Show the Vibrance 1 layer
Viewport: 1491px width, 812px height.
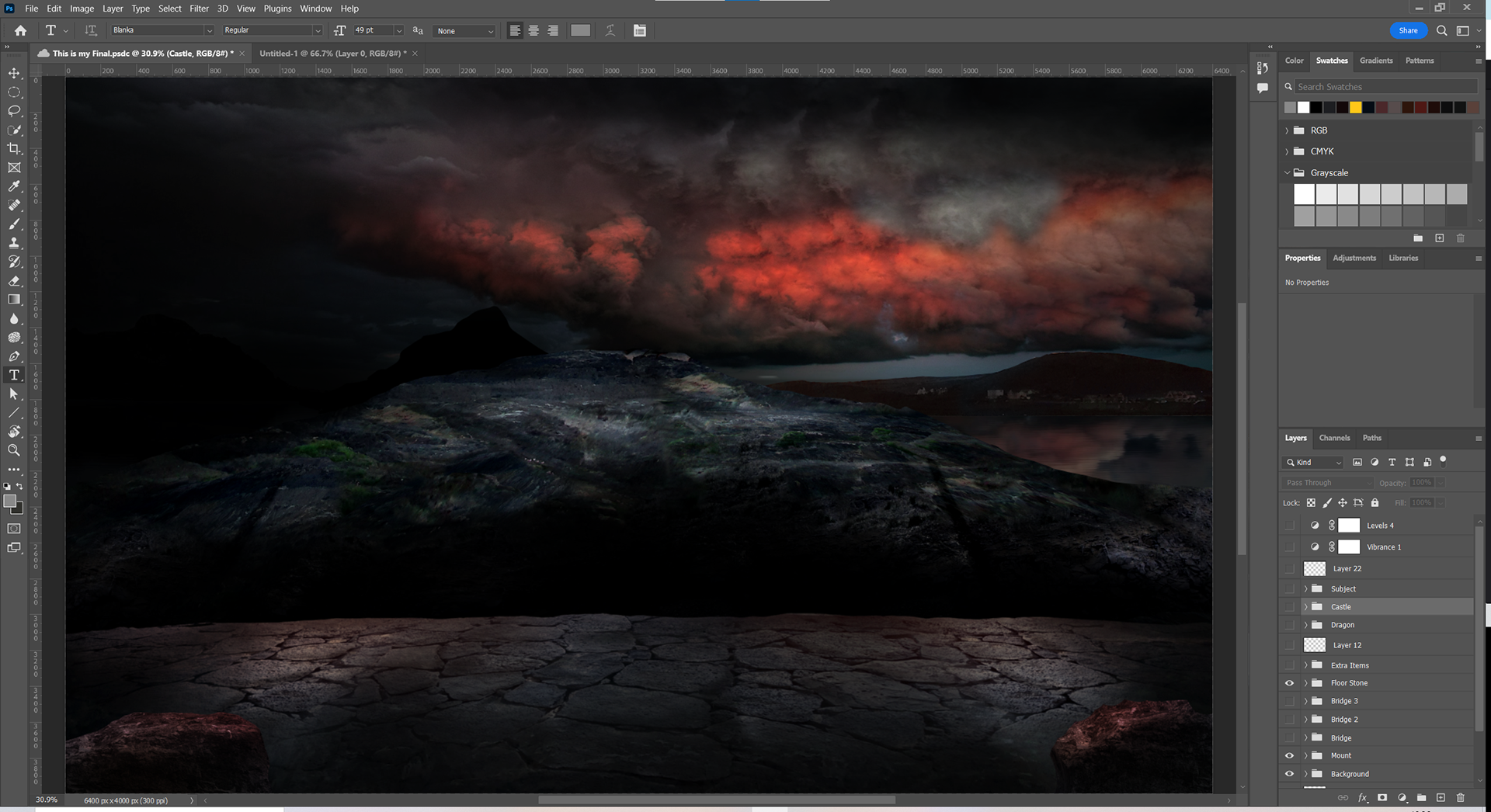1289,547
